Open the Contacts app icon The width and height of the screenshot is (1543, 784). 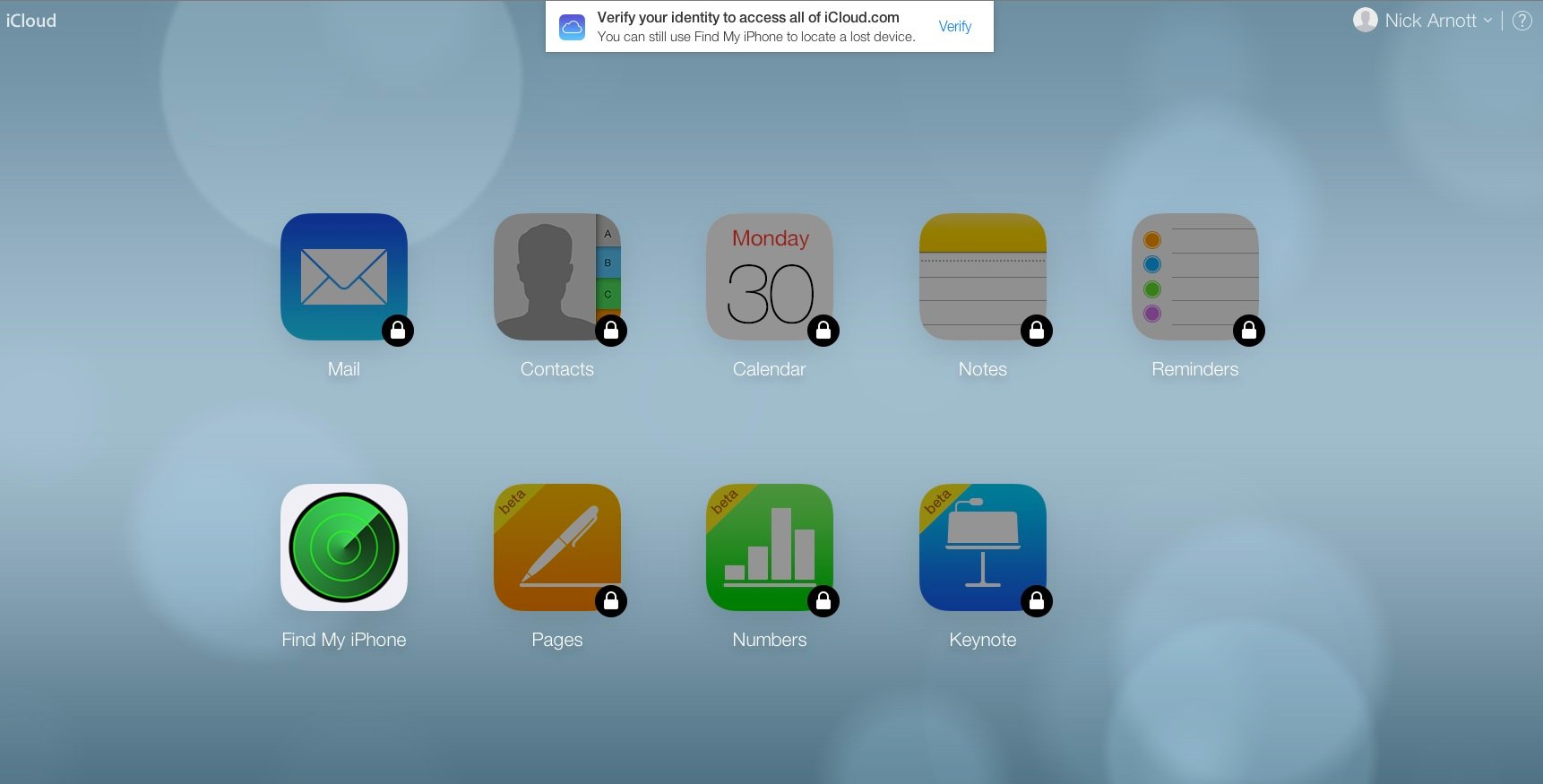(x=557, y=277)
